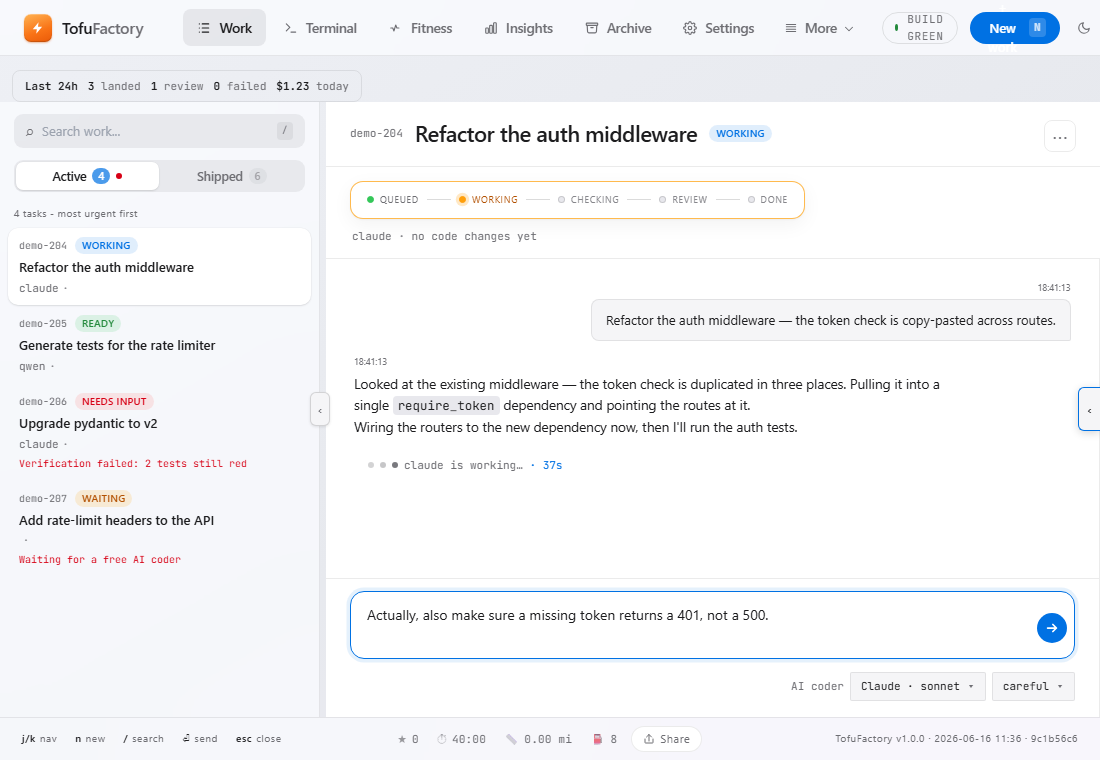Image resolution: width=1100 pixels, height=760 pixels.
Task: Click the BUILD GREEN status pill
Action: [x=920, y=28]
